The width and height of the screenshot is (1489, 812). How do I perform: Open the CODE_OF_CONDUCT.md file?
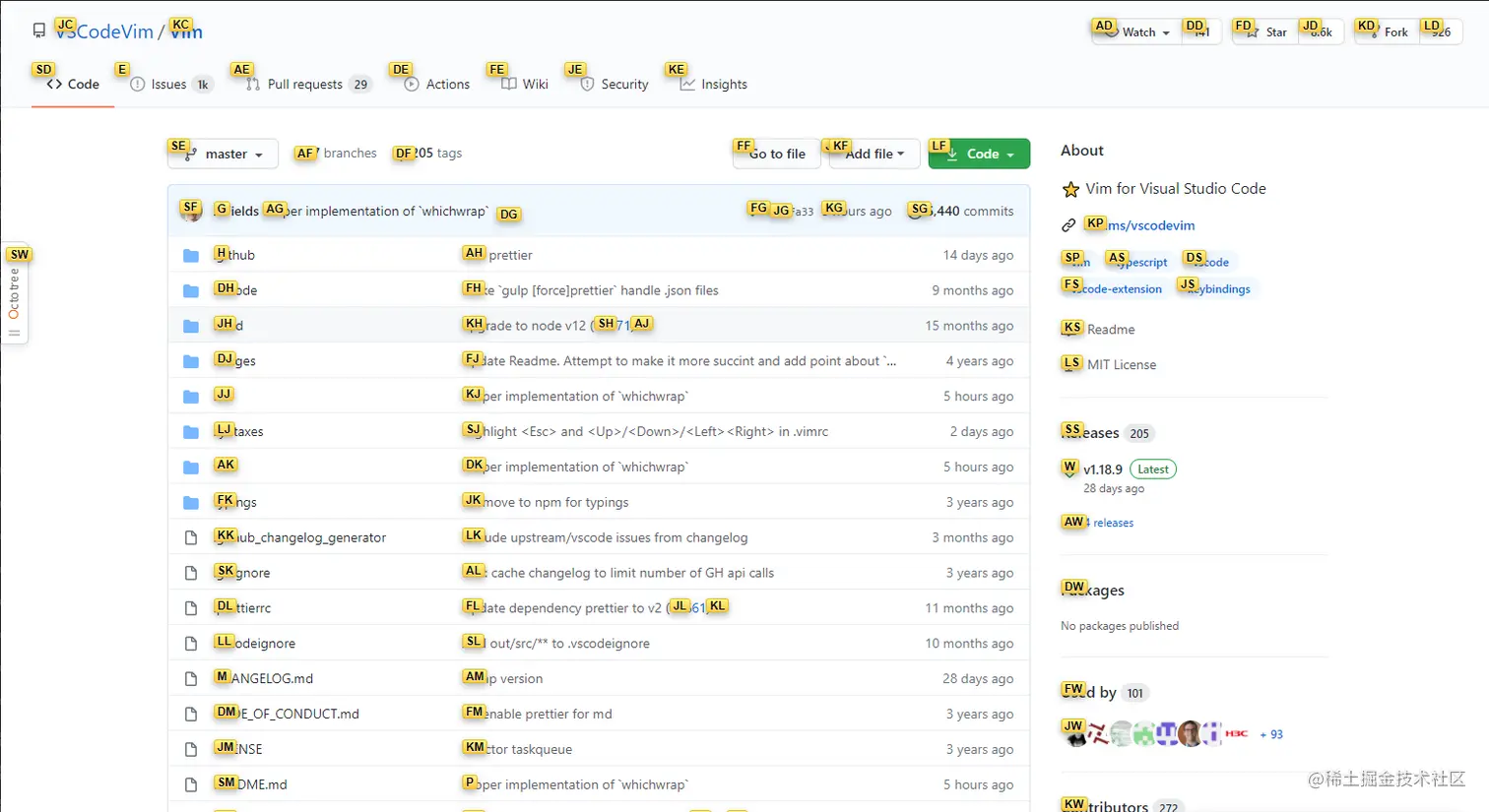(x=287, y=715)
